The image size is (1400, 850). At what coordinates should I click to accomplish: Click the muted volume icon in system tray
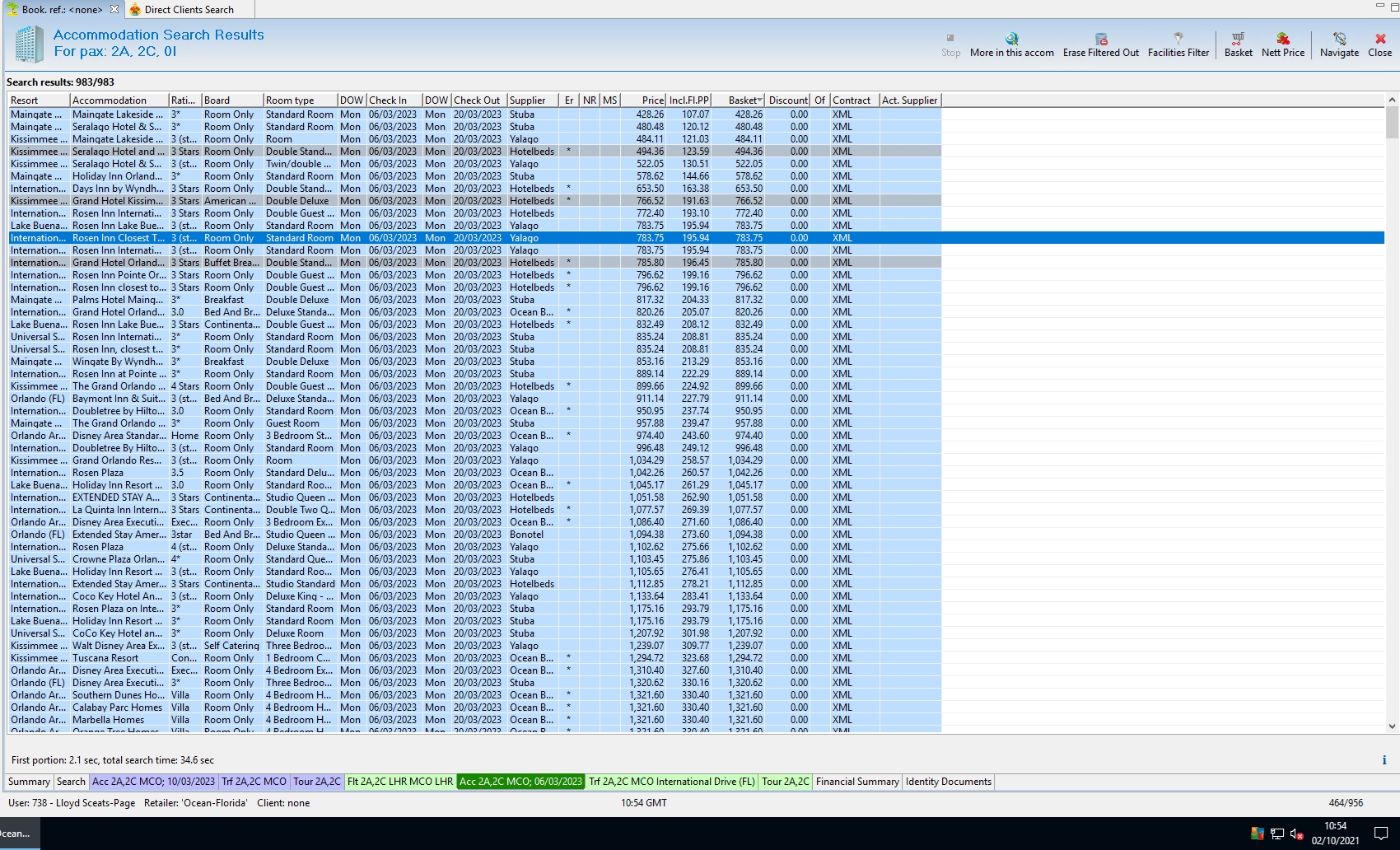point(1296,834)
